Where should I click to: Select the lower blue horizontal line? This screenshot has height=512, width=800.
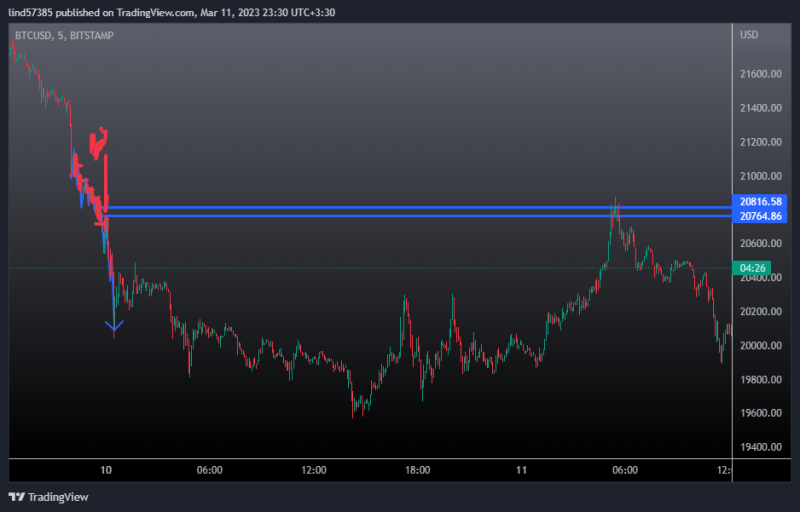(x=400, y=216)
